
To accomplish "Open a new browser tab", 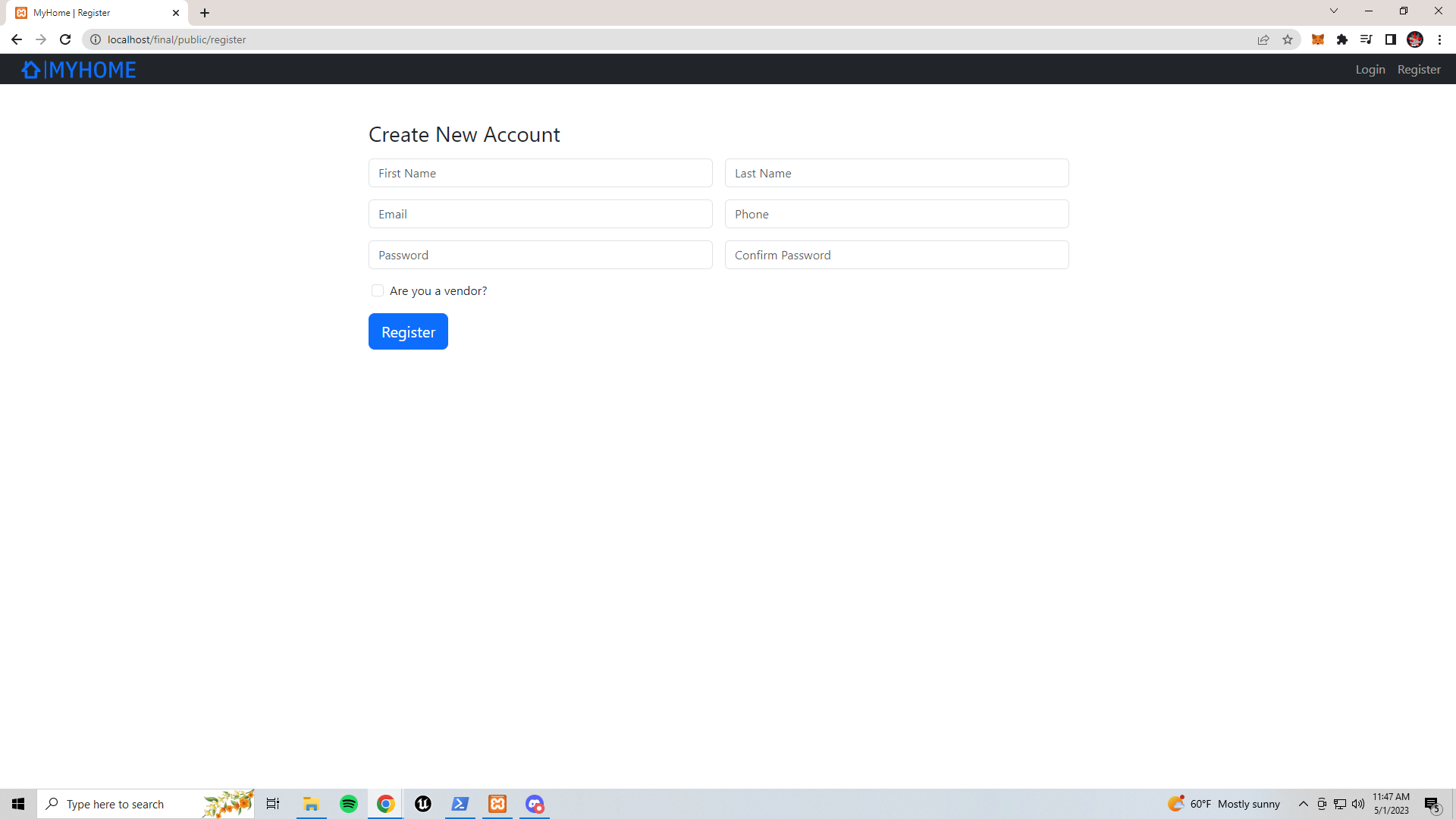I will pos(205,13).
